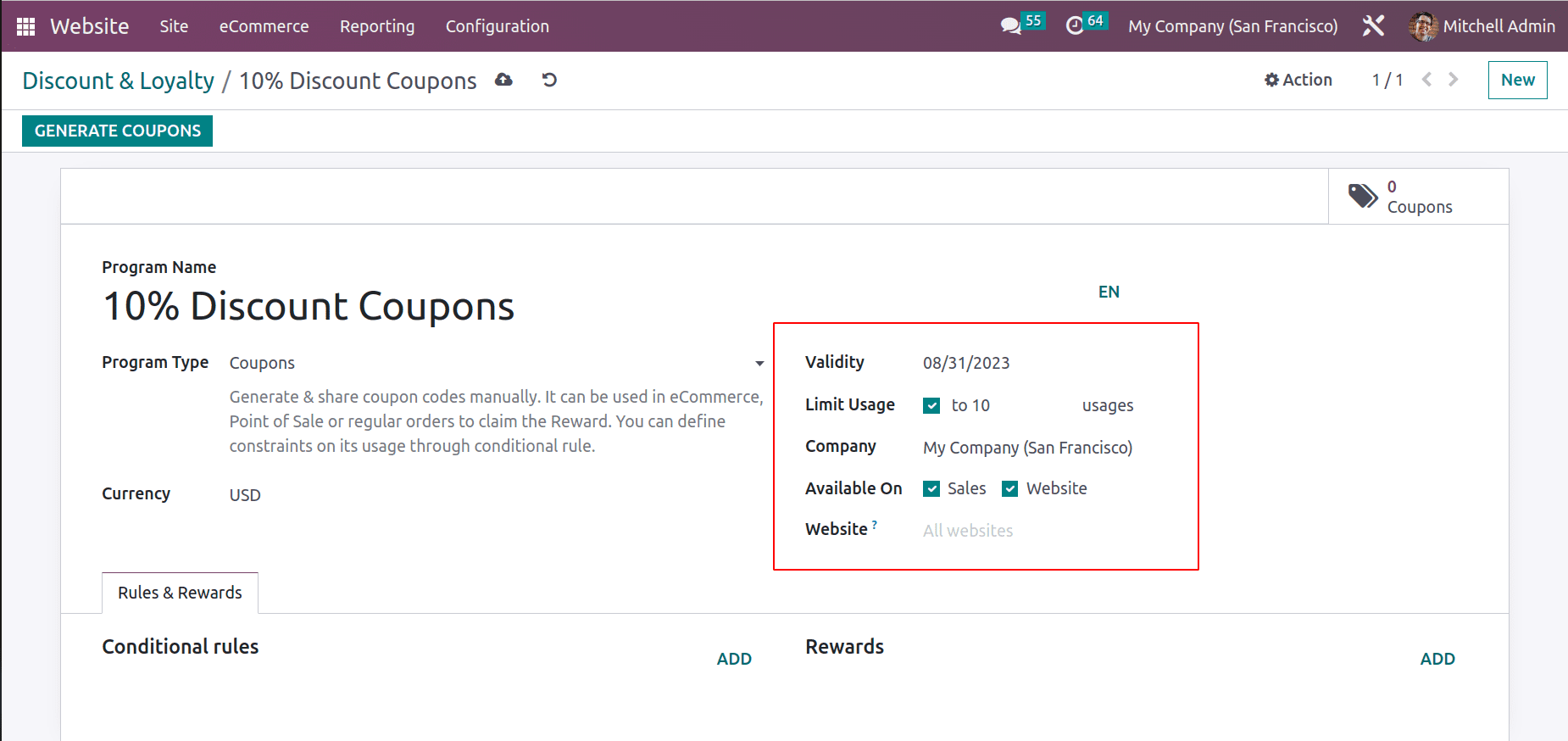This screenshot has height=741, width=1568.
Task: Click the New record button
Action: coord(1517,80)
